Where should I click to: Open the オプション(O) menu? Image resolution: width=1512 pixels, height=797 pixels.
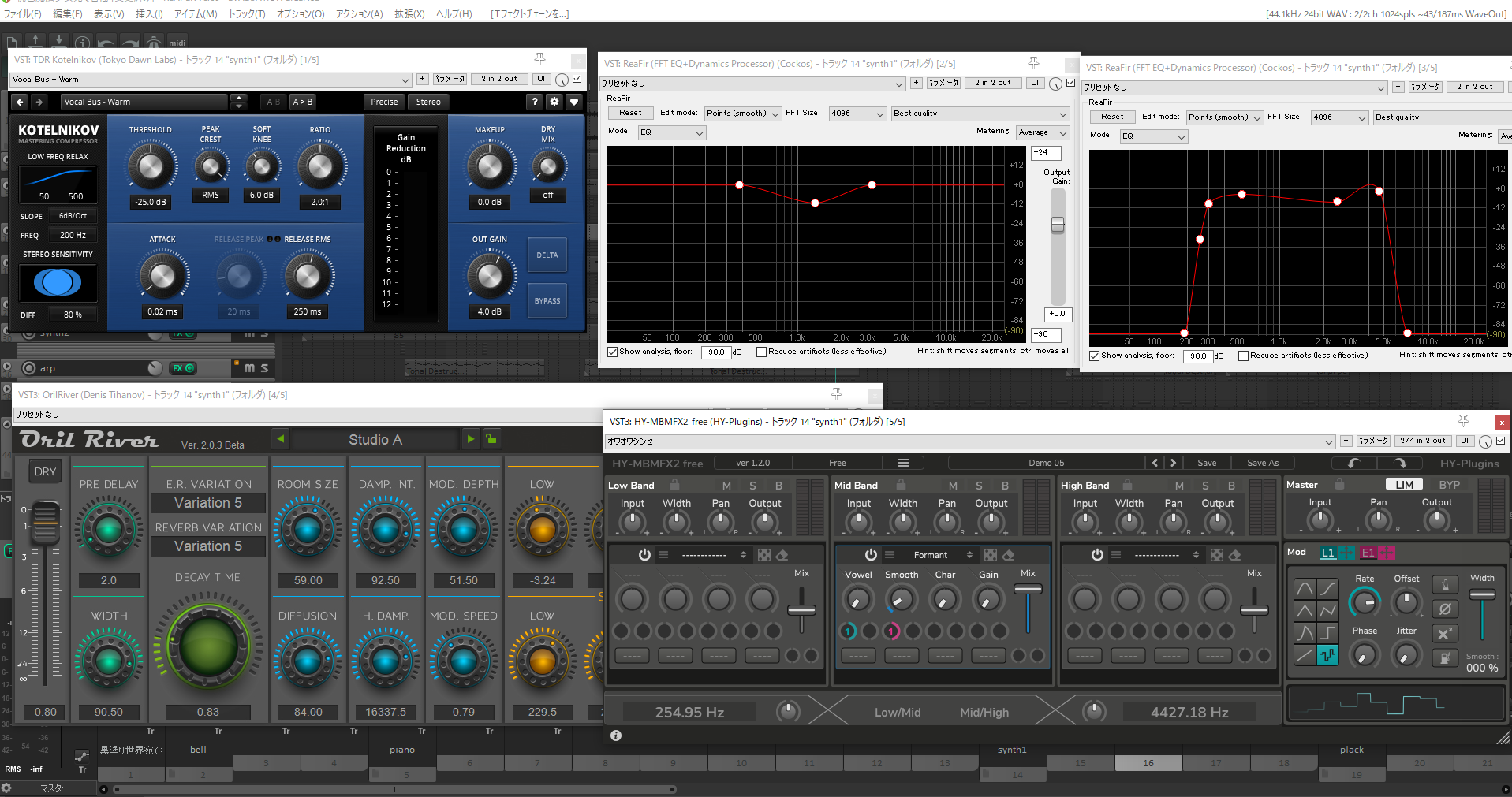point(301,14)
